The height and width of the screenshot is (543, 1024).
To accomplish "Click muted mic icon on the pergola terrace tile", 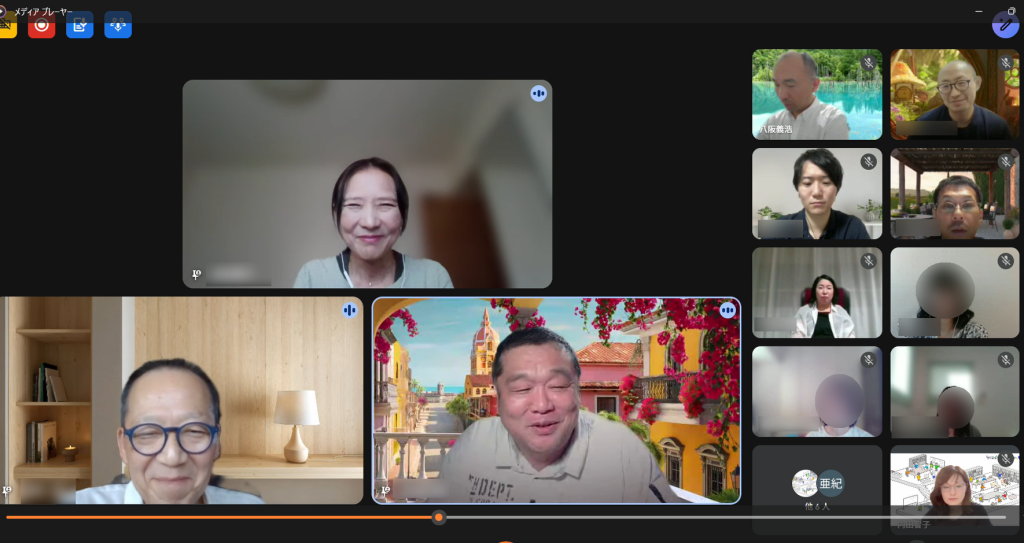I will tap(1005, 161).
